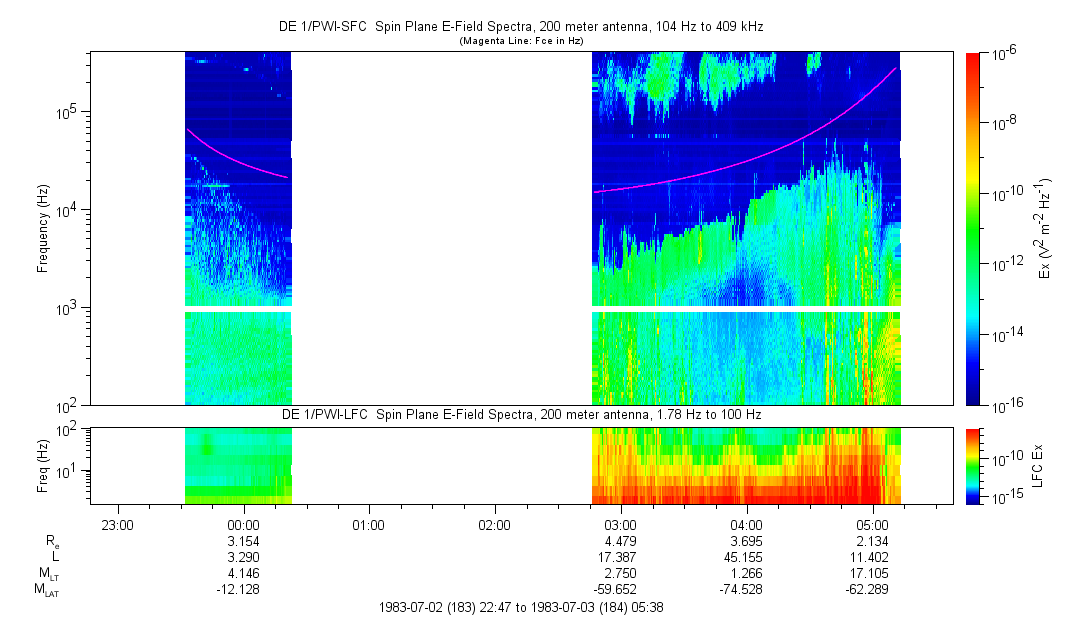Click the Ex spectral density colorbar
The image size is (1083, 620).
[x=974, y=229]
